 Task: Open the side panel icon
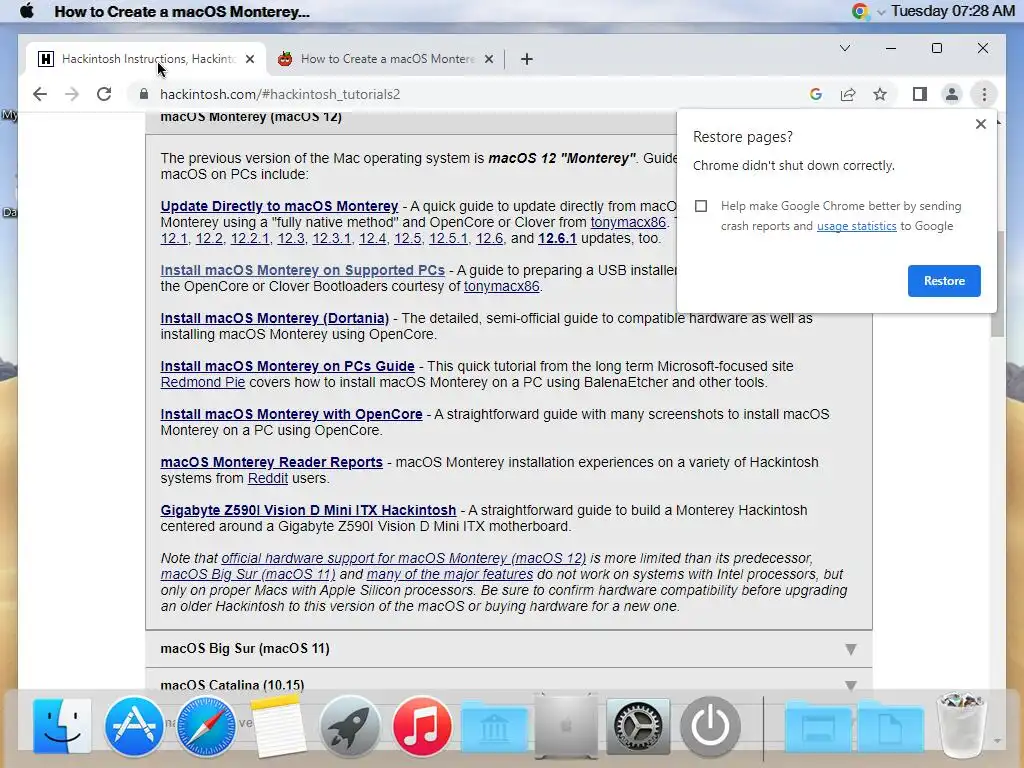(920, 94)
